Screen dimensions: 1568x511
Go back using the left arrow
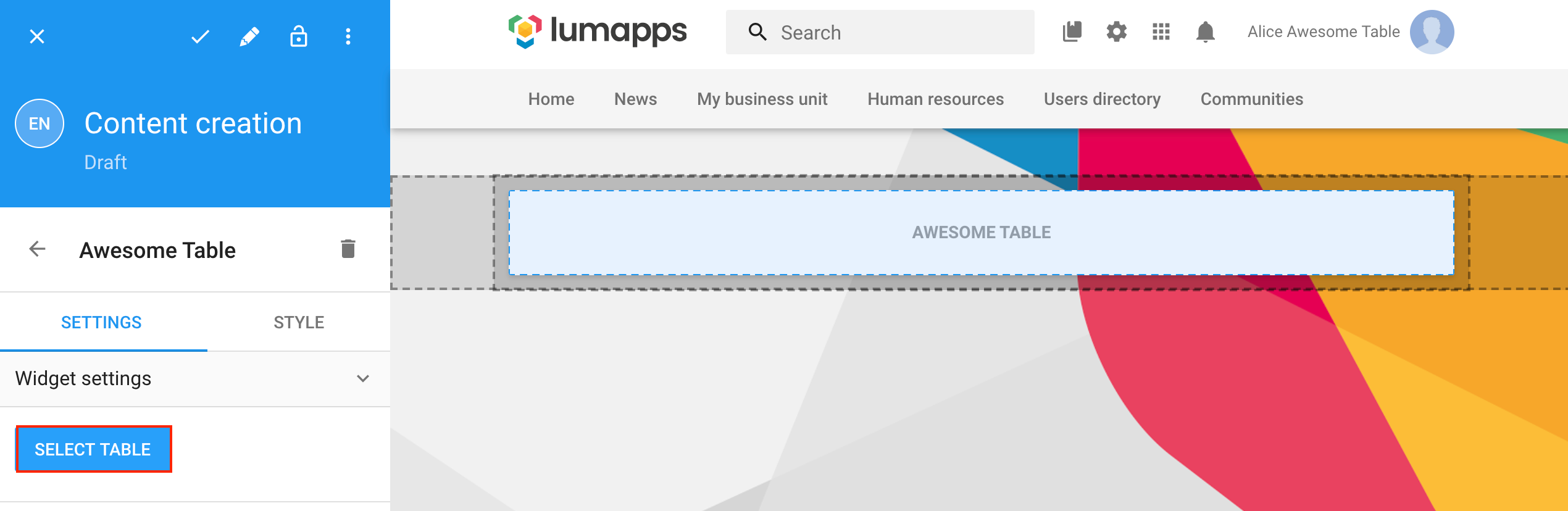pyautogui.click(x=37, y=249)
